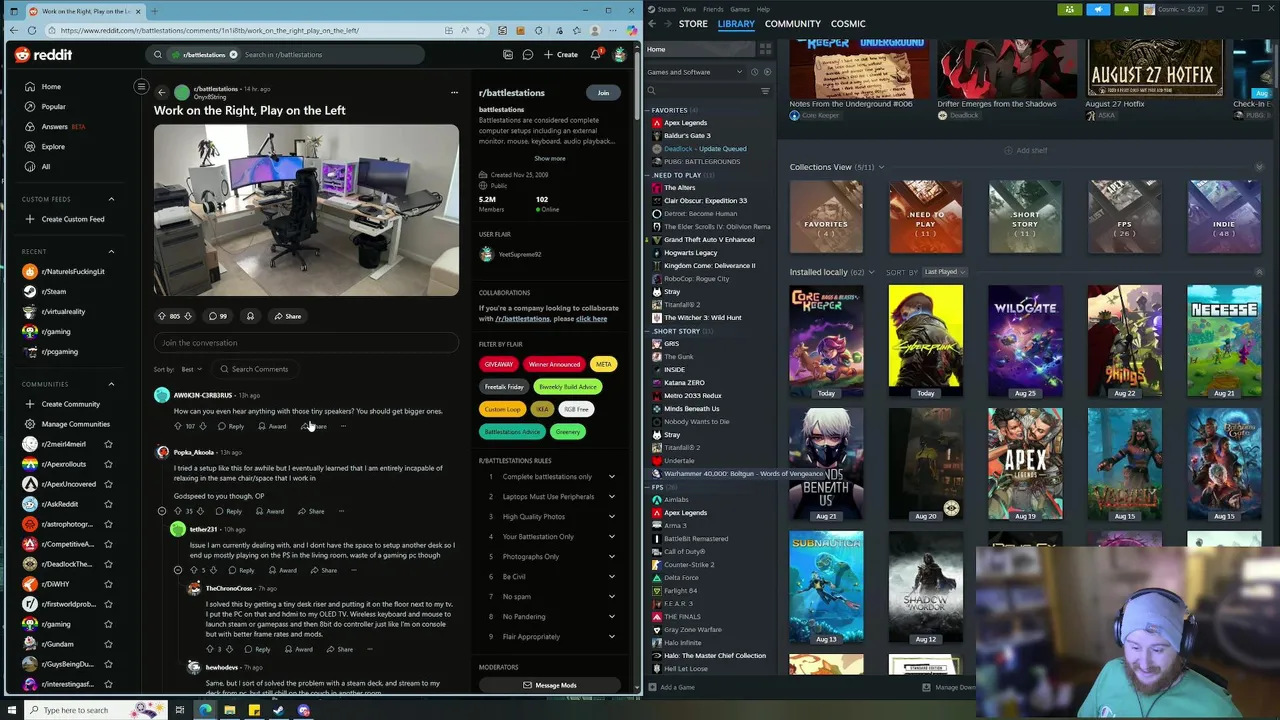Open File Explorer from taskbar
Viewport: 1280px width, 720px height.
pos(229,710)
